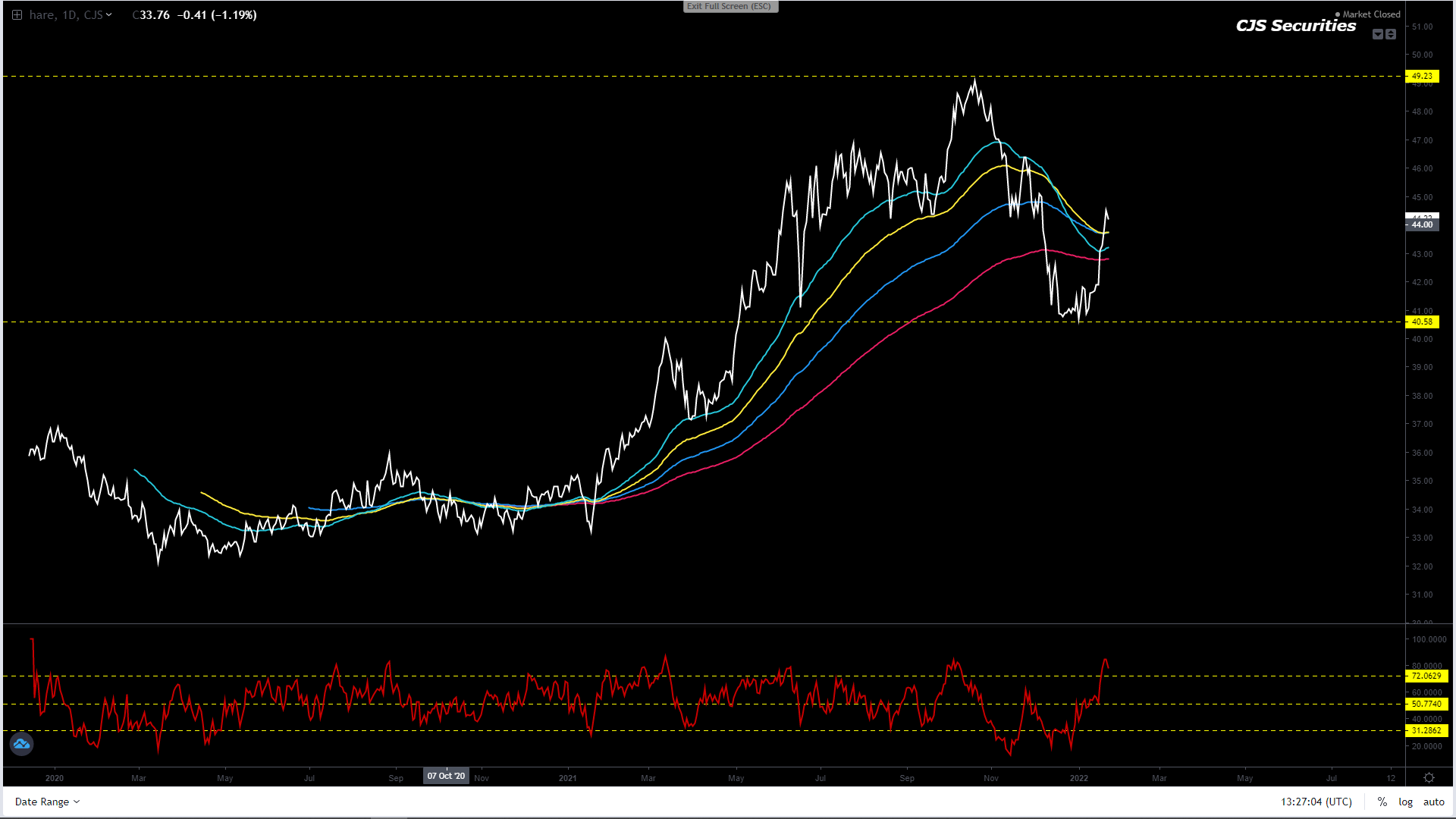The height and width of the screenshot is (819, 1456).
Task: Expand the hare, 1D, CJS legend chevron
Action: [x=109, y=15]
